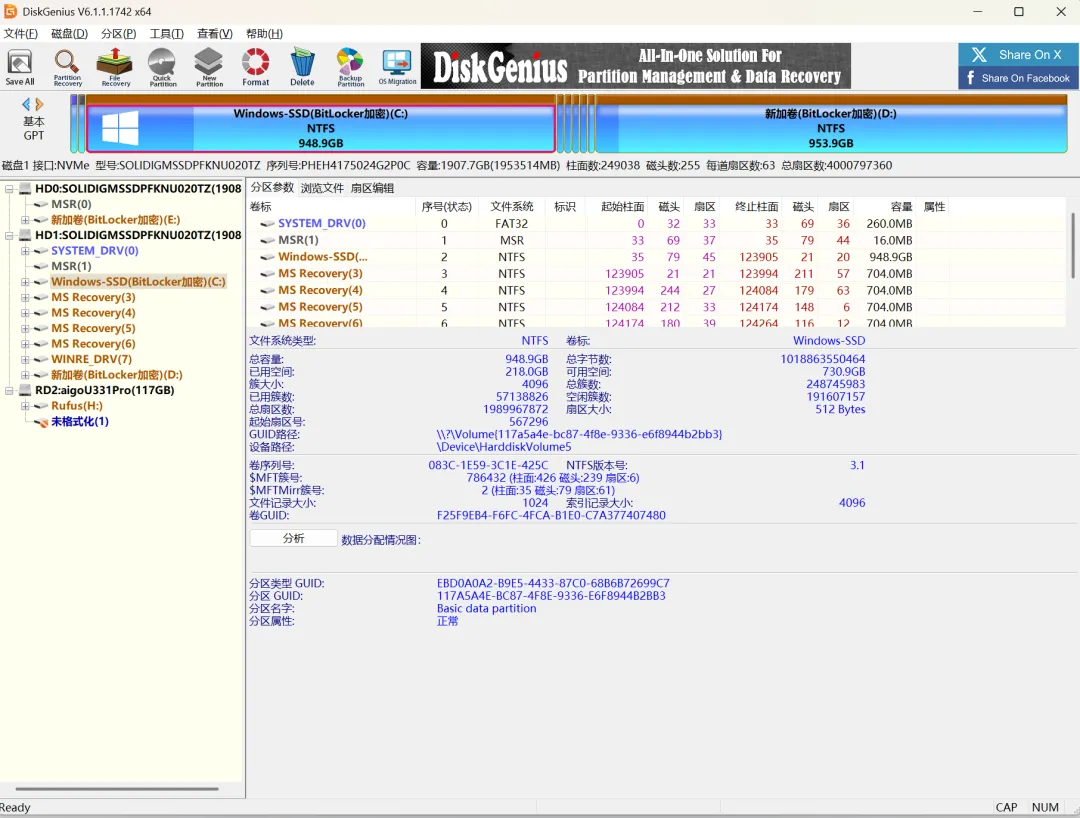Select 未格式化(1) in disk tree
This screenshot has height=818, width=1080.
(x=80, y=421)
